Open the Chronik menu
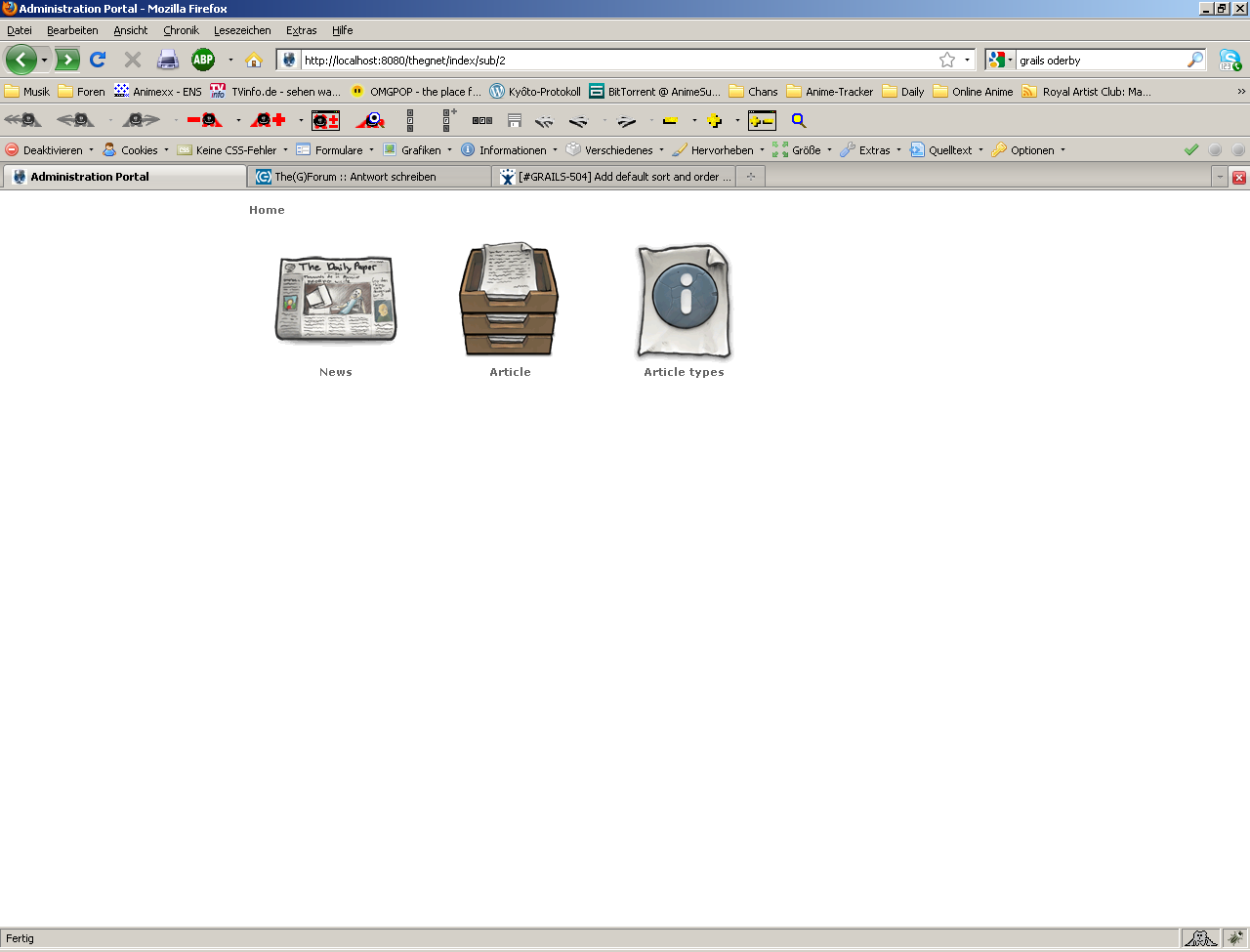The height and width of the screenshot is (952, 1250). coord(181,30)
